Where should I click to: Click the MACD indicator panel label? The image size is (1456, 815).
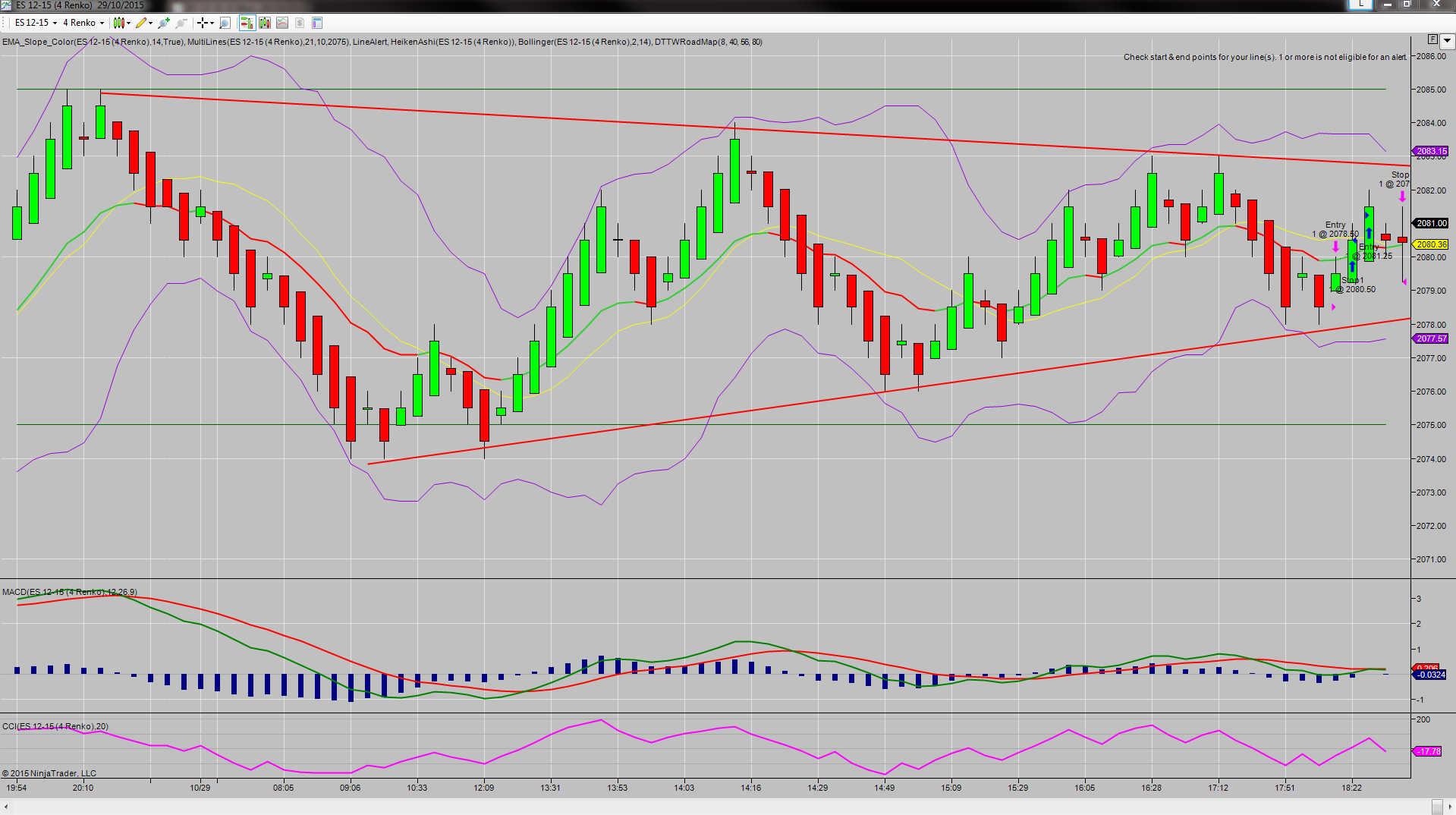(70, 592)
